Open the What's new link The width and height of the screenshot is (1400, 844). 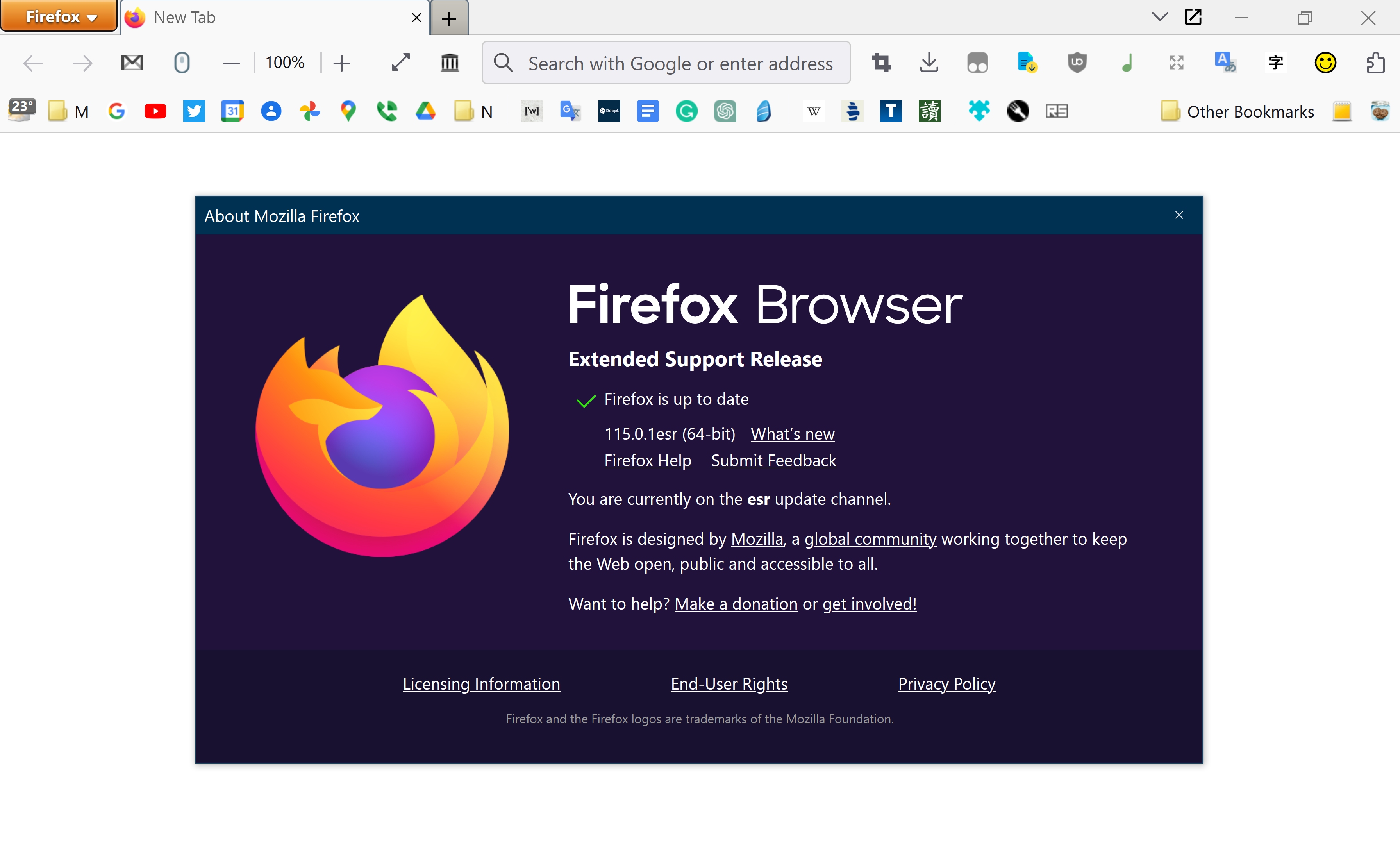pyautogui.click(x=793, y=434)
